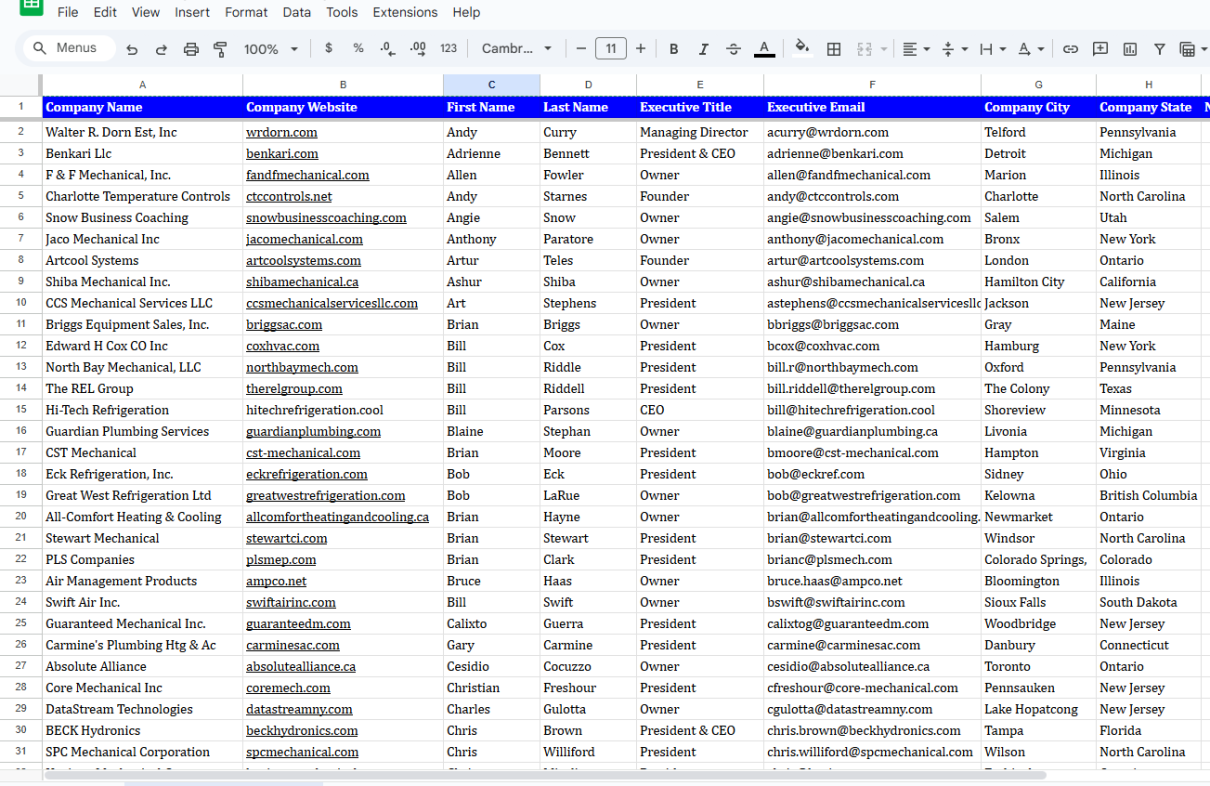Select cell 'Lake Hopatcong'
This screenshot has width=1210, height=786.
pyautogui.click(x=1038, y=709)
